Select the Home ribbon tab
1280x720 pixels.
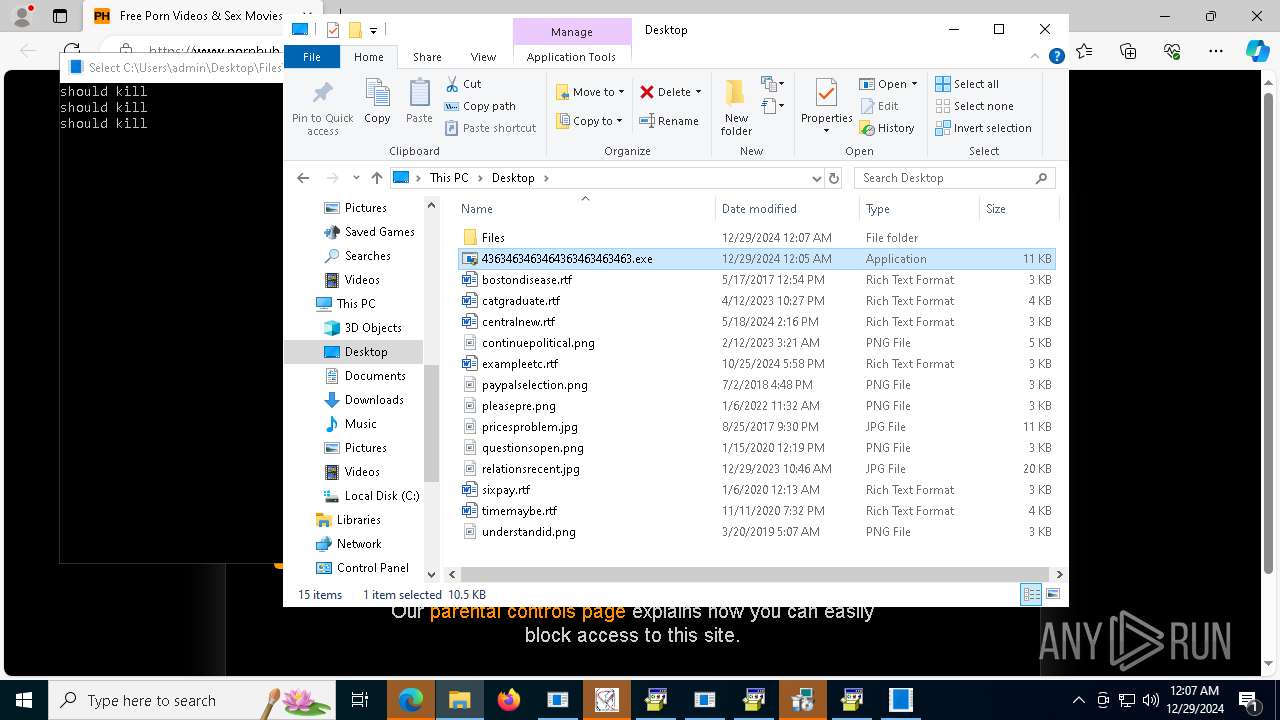[368, 57]
